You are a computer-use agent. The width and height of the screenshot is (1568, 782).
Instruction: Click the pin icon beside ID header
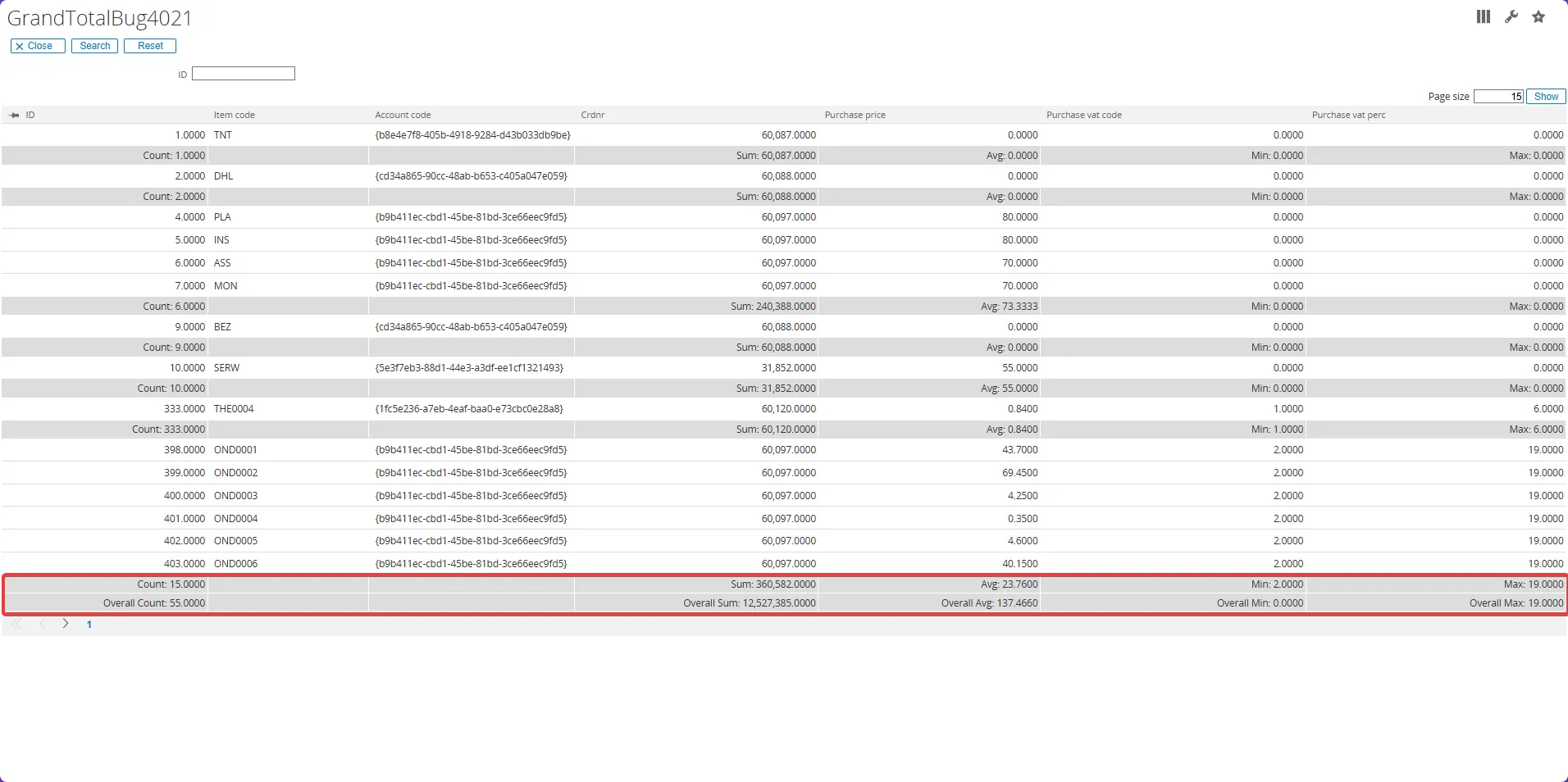click(14, 116)
